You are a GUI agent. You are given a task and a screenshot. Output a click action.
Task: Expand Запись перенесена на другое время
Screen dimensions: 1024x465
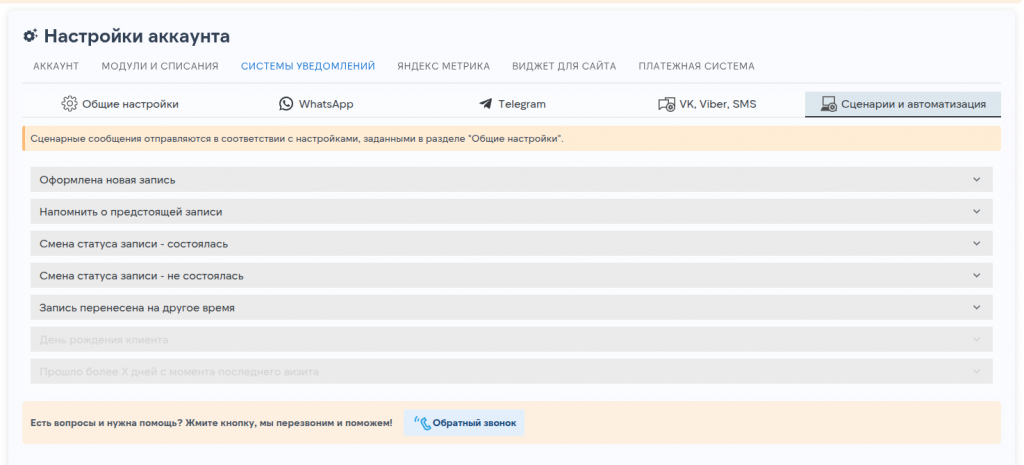(x=976, y=308)
